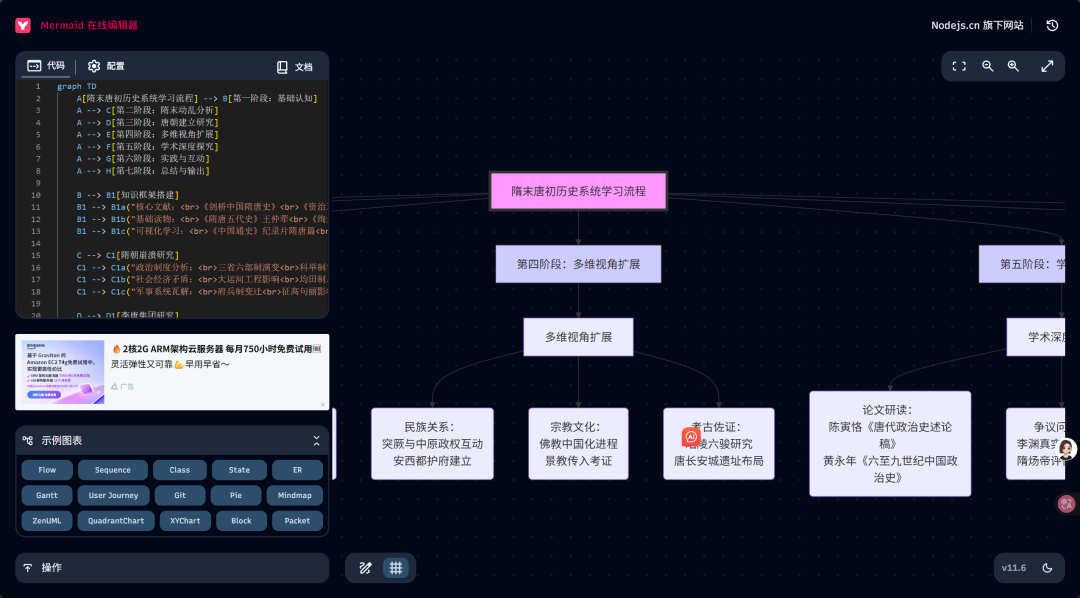
Task: Click code line 15 隋朝崩溃研究
Action: [127, 256]
